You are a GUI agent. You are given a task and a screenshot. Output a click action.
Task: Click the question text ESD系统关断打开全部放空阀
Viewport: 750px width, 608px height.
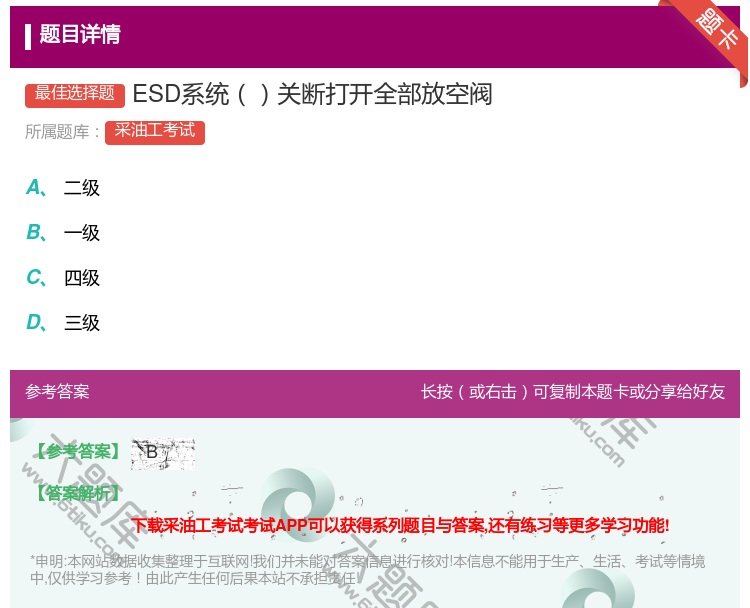pyautogui.click(x=312, y=94)
